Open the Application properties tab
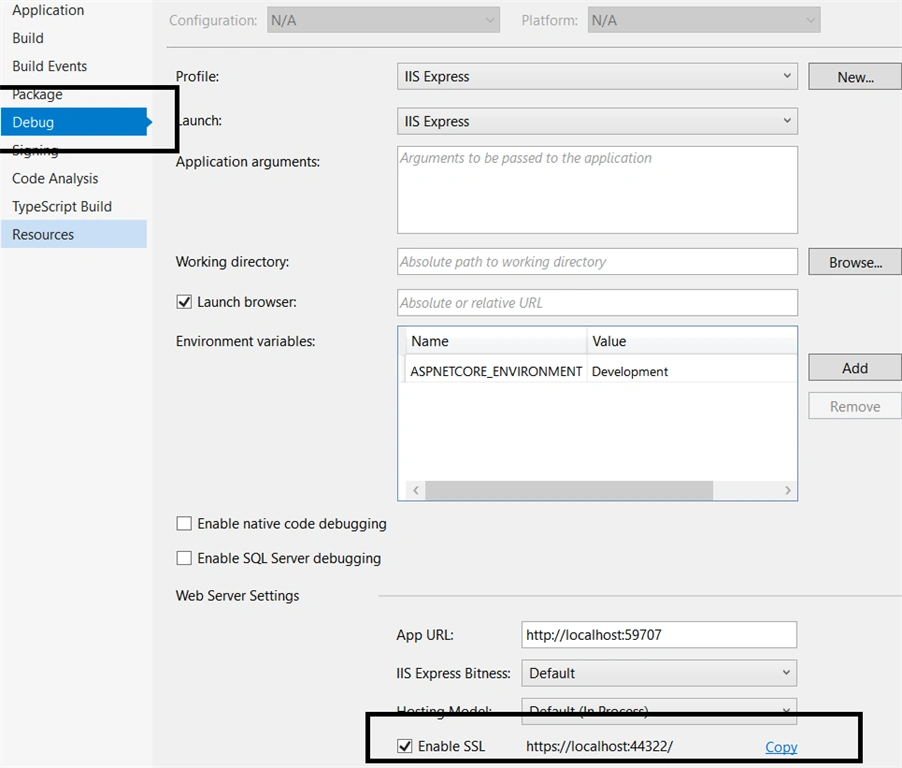 (x=48, y=10)
